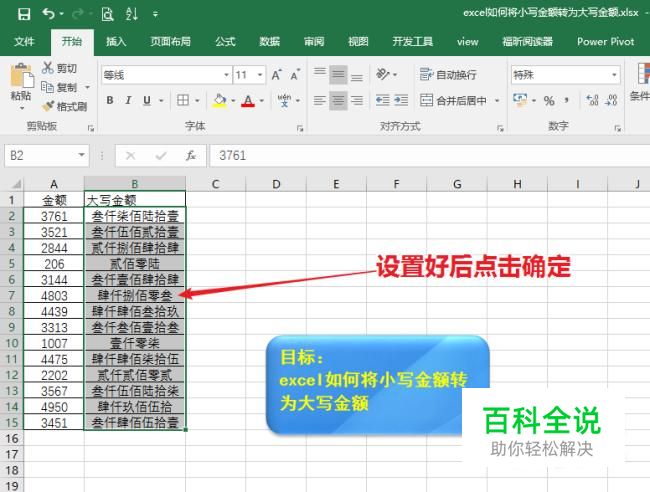Open the Copy options dropdown arrow
Screen dimensions: 650x492
pos(87,87)
